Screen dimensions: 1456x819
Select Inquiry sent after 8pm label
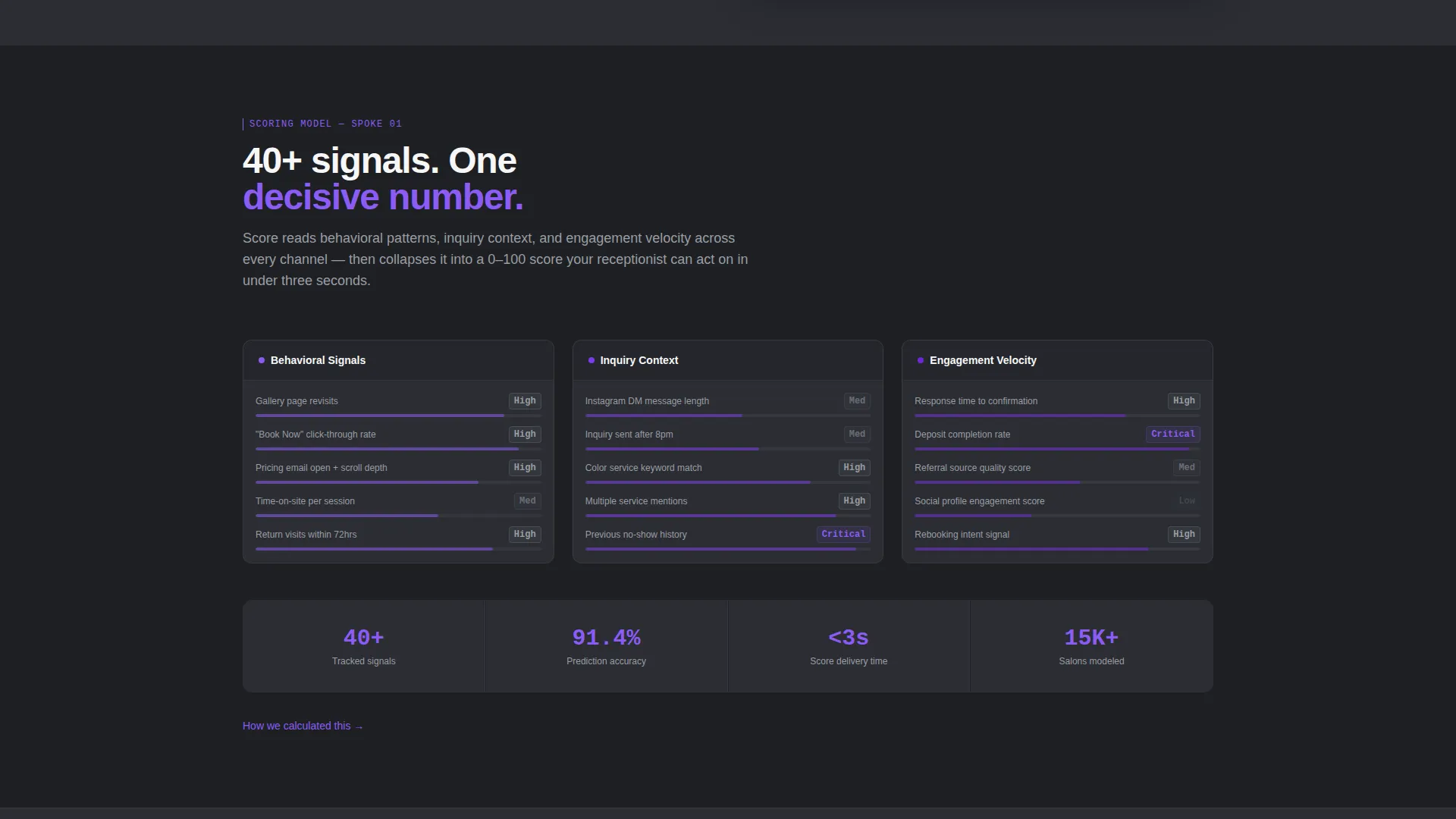point(629,435)
